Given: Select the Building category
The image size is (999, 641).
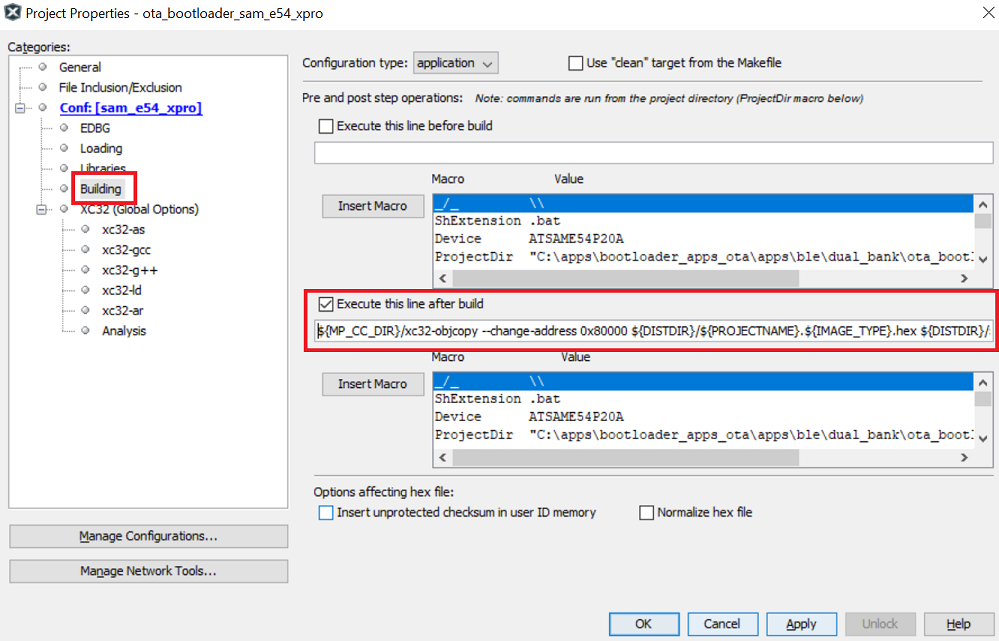Looking at the screenshot, I should 101,189.
